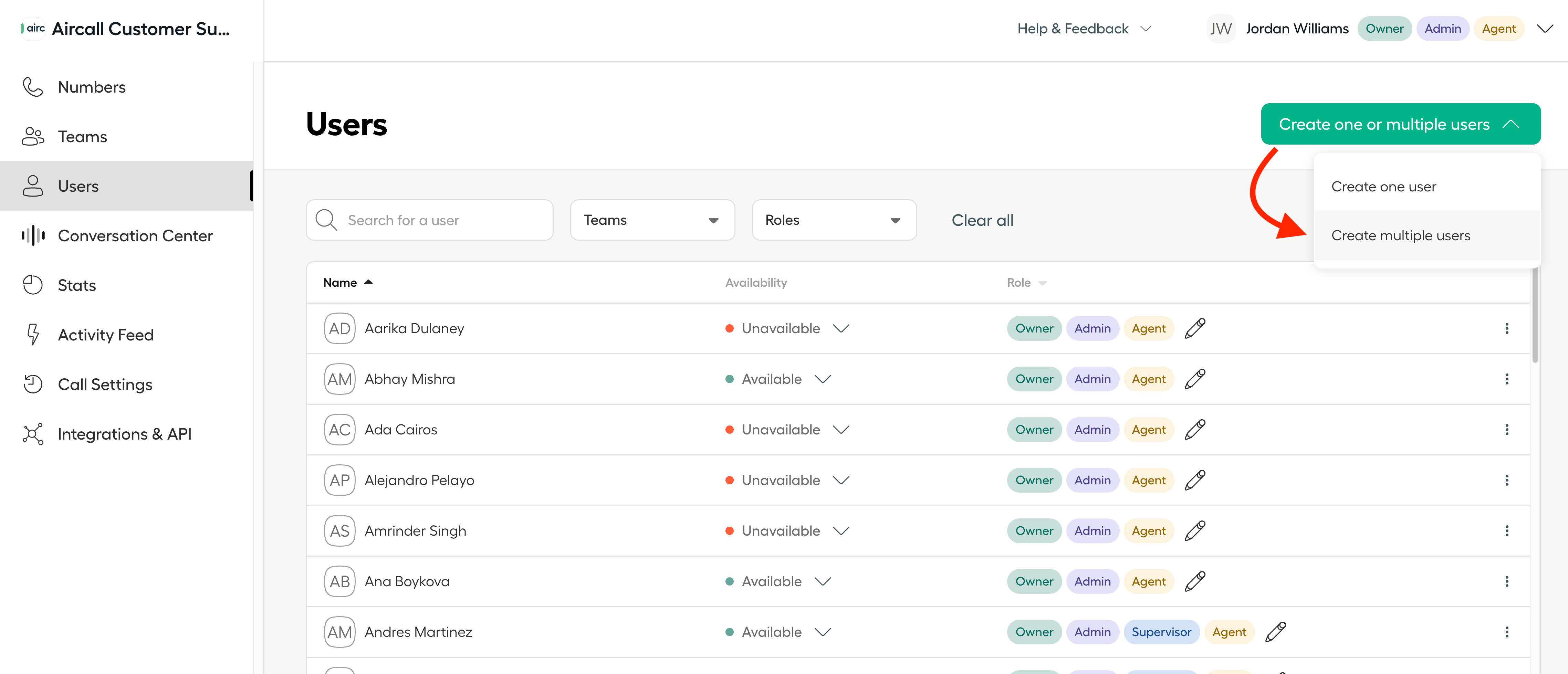Choose Create one user
1568x674 pixels.
pyautogui.click(x=1427, y=187)
